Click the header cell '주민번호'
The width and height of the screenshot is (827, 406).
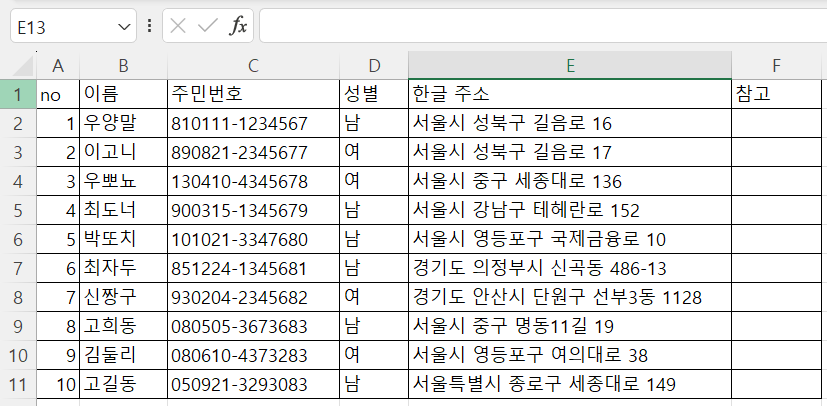254,94
